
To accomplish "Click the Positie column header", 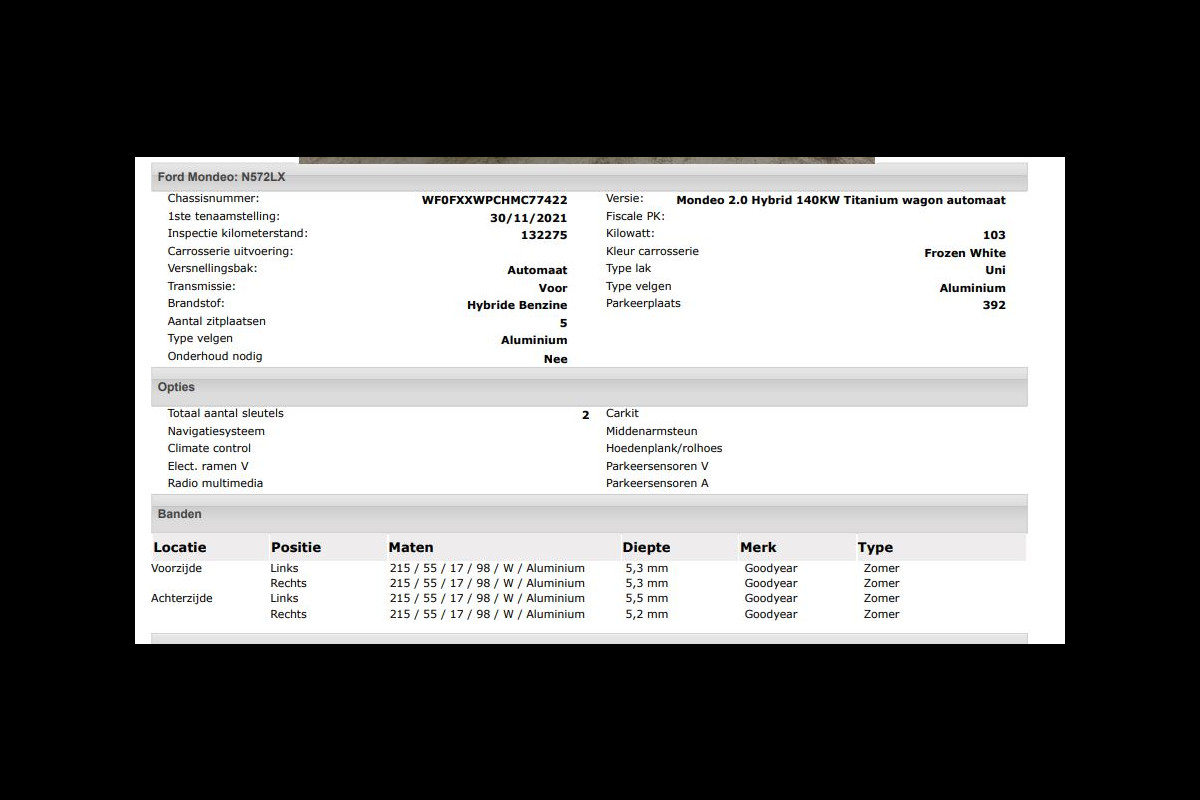I will (296, 547).
